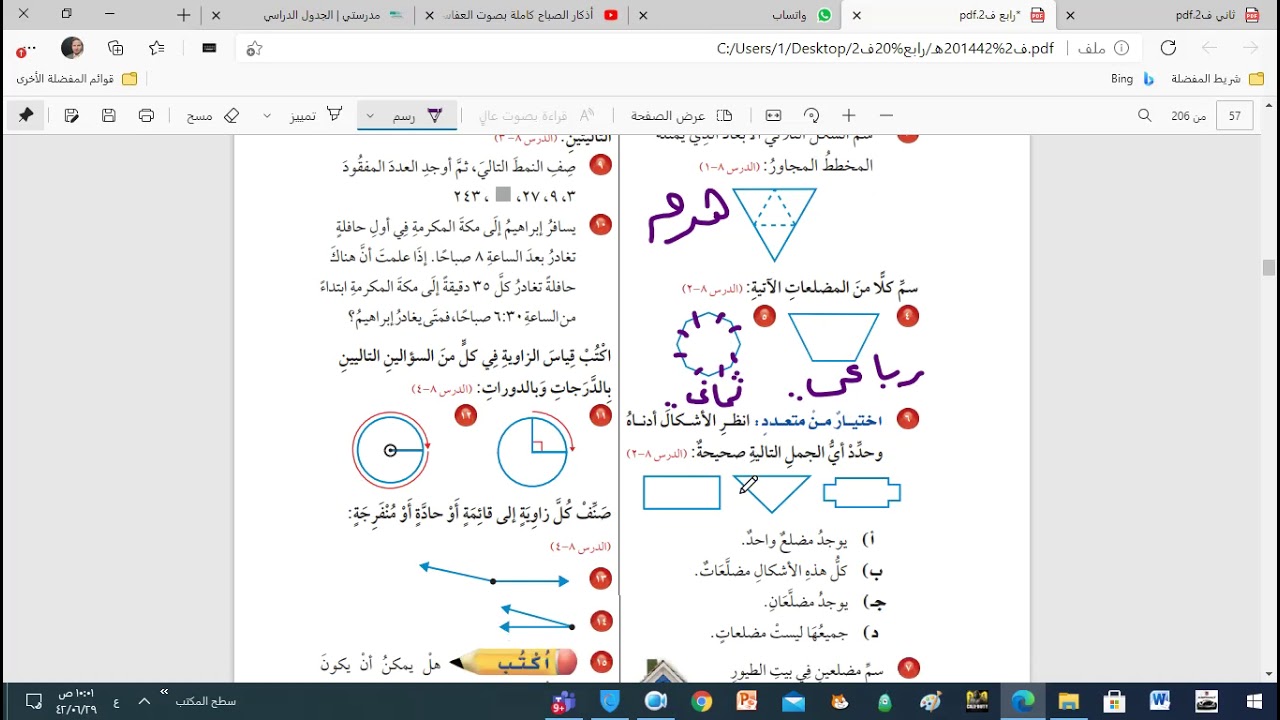
Task: Open PowerPoint from taskbar
Action: pyautogui.click(x=747, y=701)
